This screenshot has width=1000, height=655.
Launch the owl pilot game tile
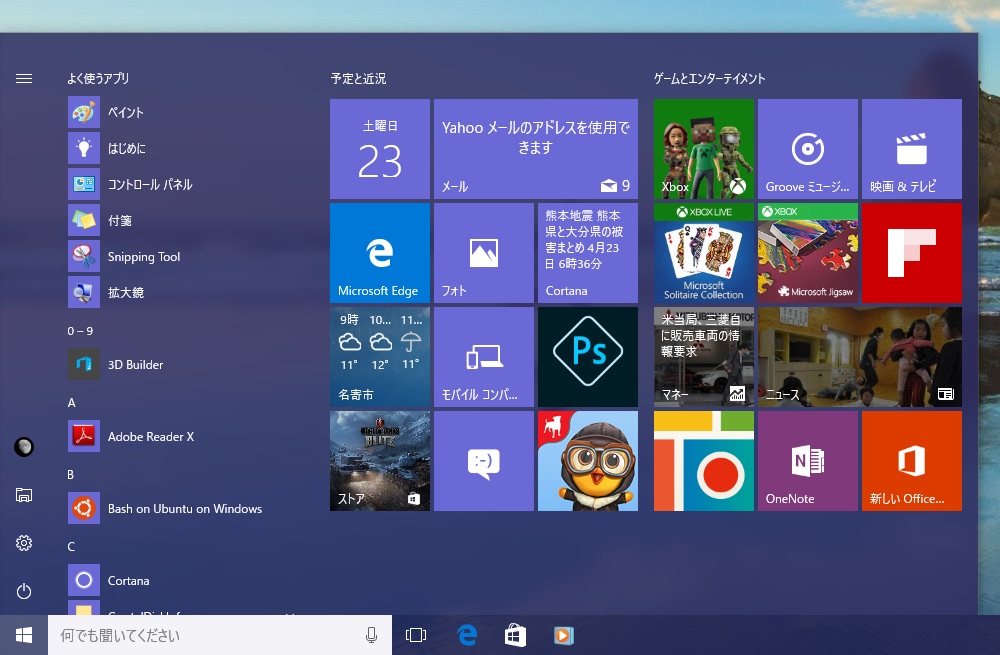pos(588,460)
